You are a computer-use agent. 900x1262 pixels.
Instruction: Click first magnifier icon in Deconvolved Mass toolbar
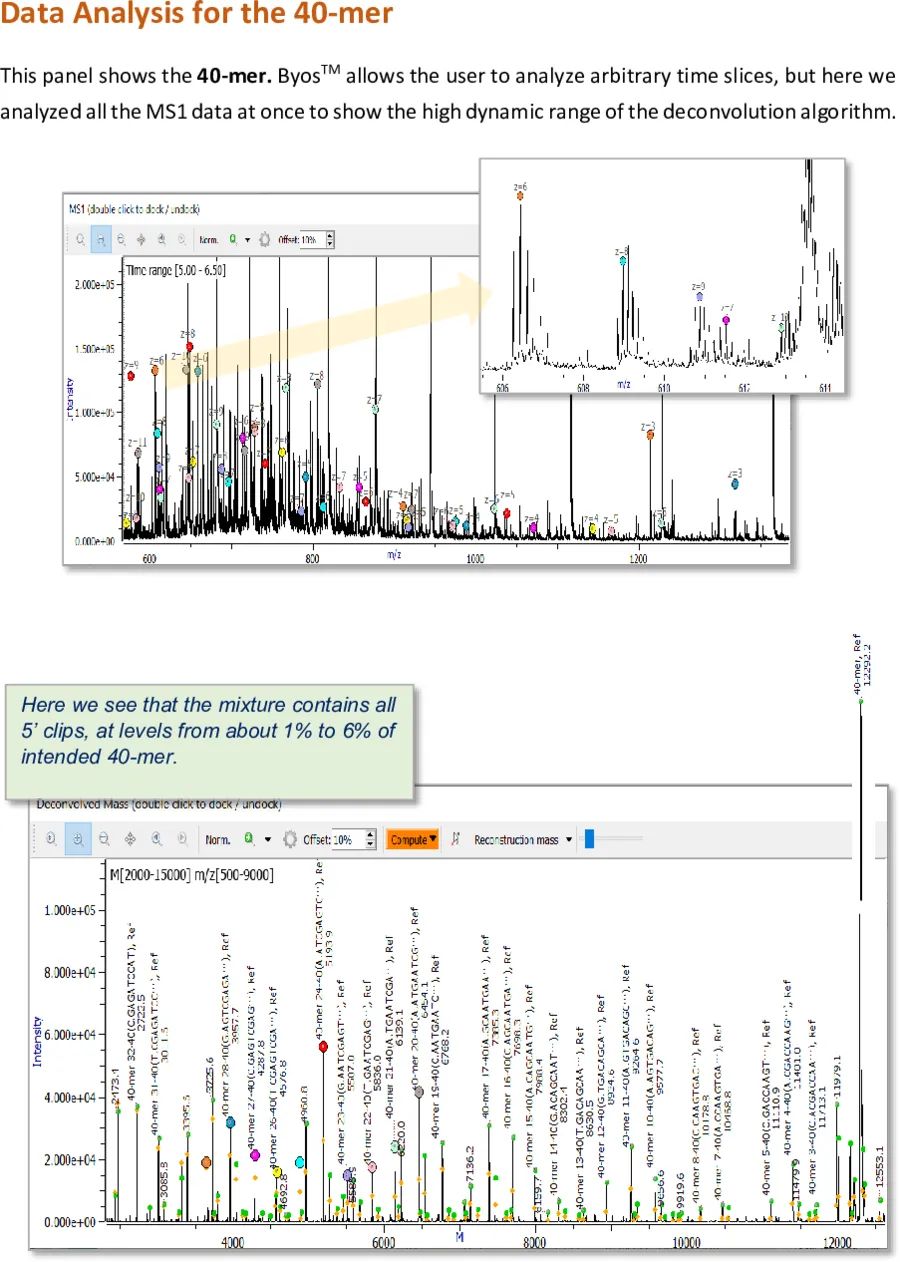[50, 840]
